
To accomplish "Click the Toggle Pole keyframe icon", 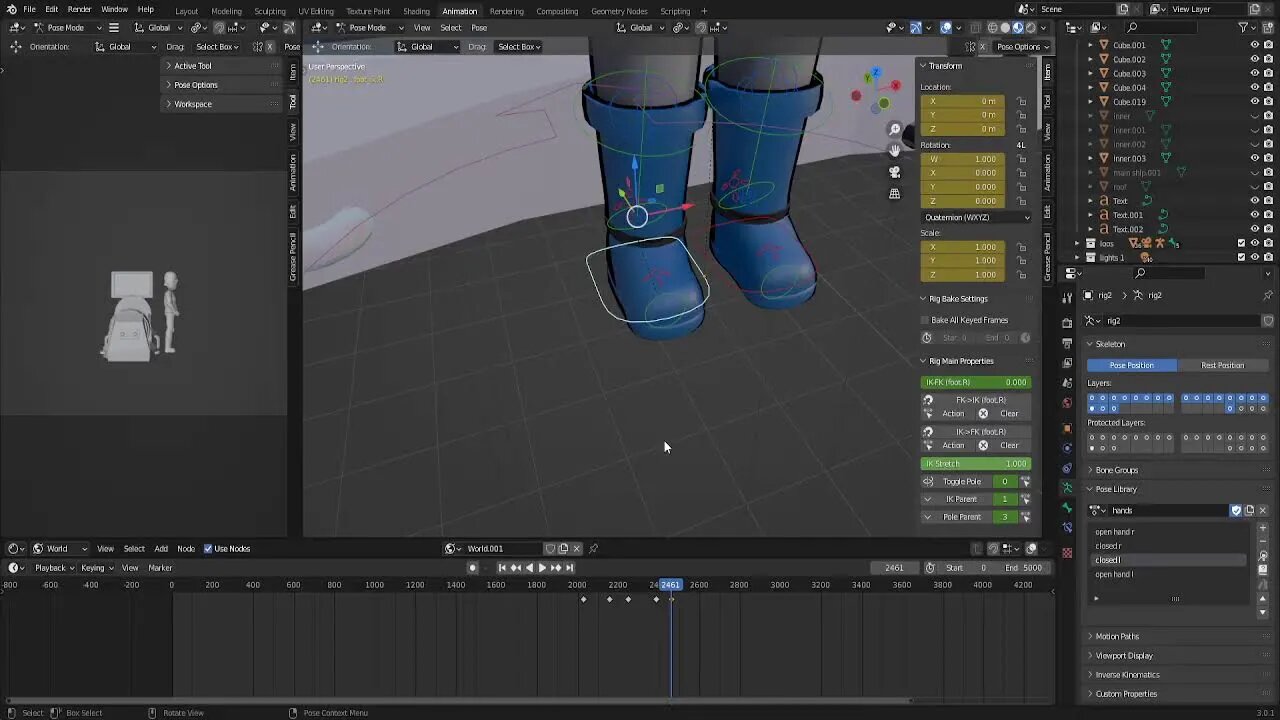I will pyautogui.click(x=1025, y=481).
